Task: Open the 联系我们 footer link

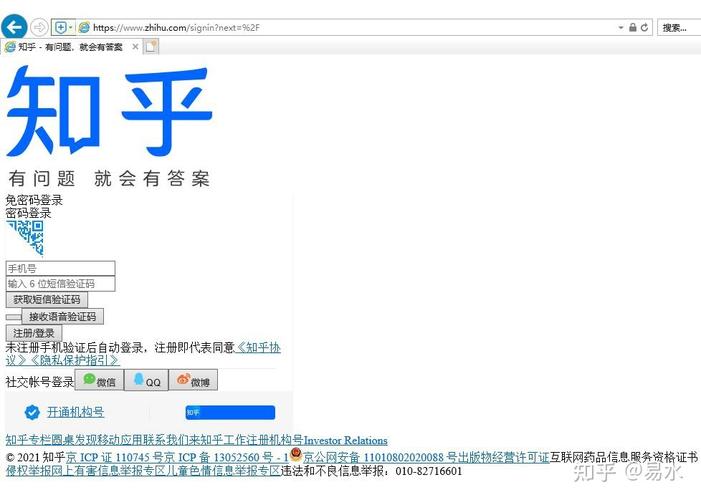Action: pyautogui.click(x=166, y=440)
